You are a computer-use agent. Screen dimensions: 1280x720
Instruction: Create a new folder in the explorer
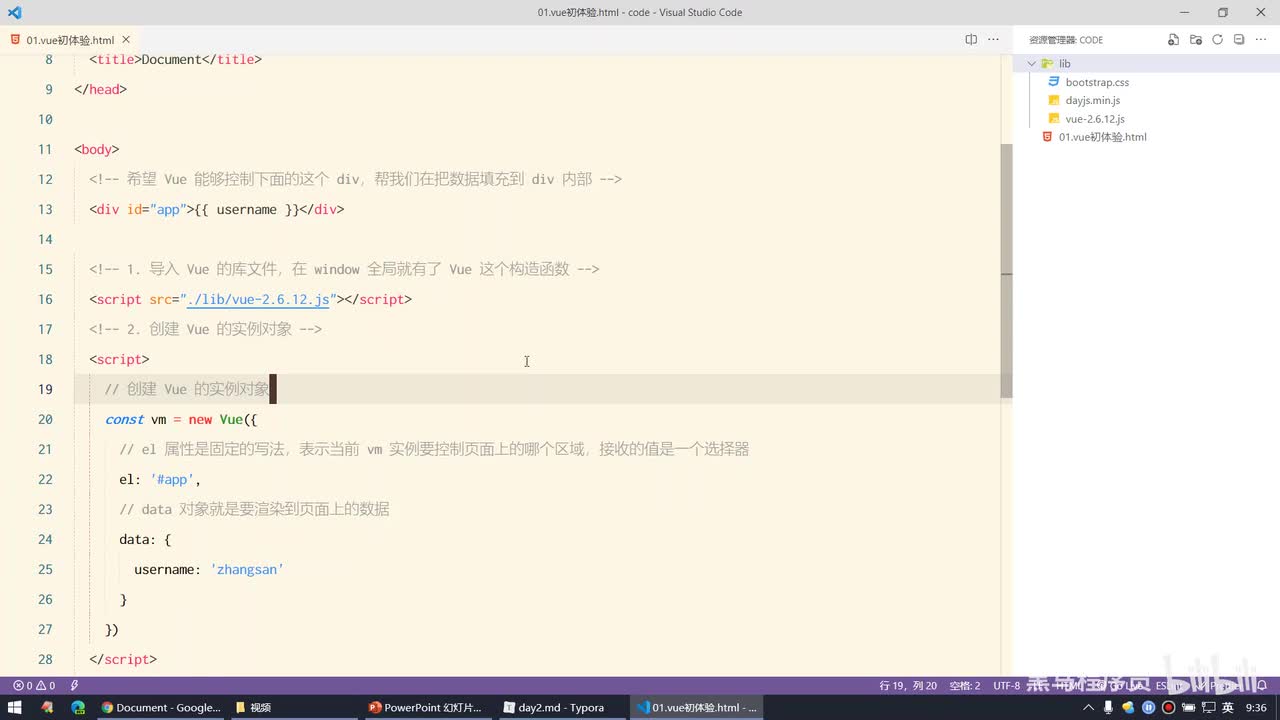pos(1196,40)
